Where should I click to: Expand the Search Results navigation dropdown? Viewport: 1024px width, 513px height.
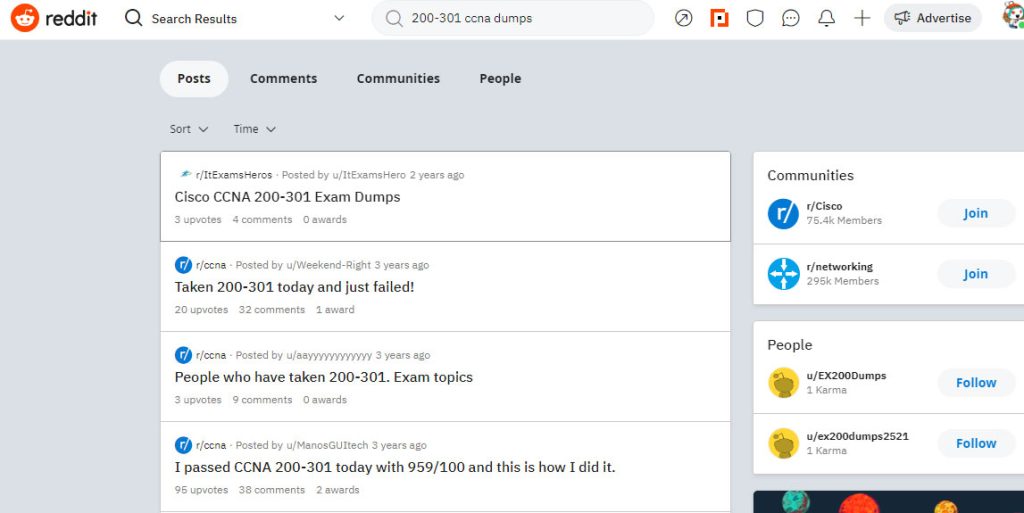click(339, 18)
